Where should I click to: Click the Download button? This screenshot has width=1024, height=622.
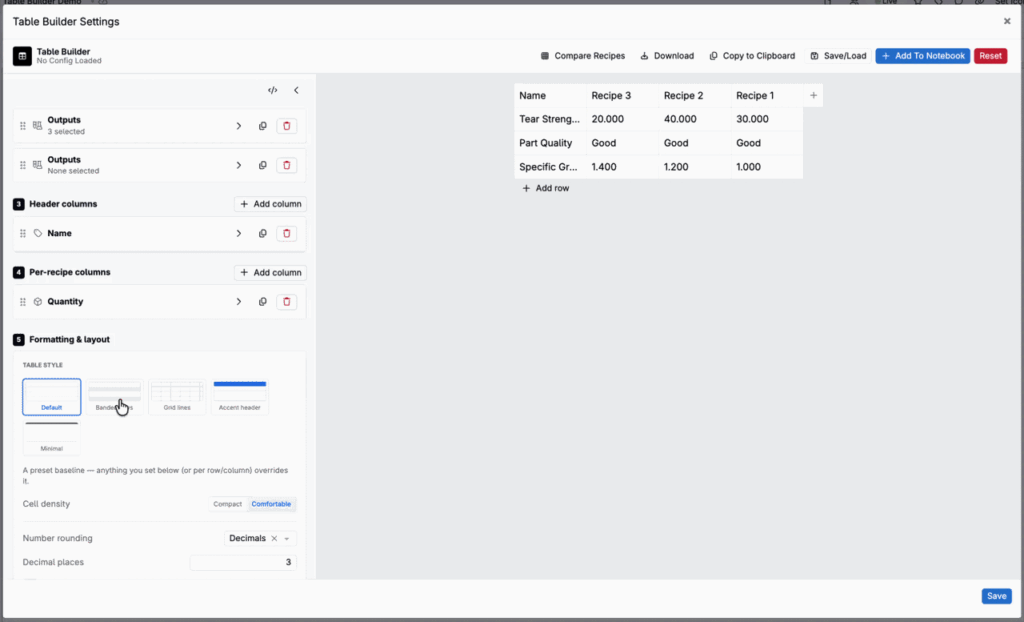click(667, 56)
